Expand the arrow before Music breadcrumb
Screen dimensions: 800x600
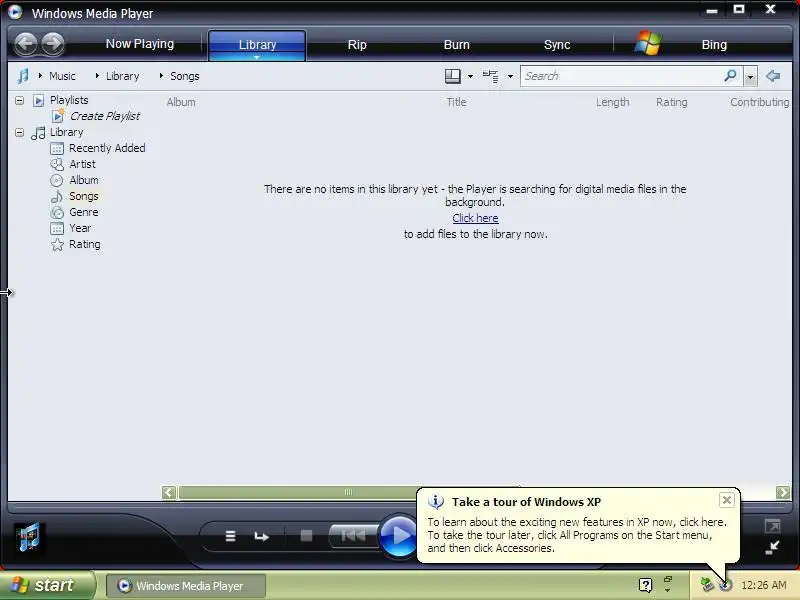tap(40, 76)
